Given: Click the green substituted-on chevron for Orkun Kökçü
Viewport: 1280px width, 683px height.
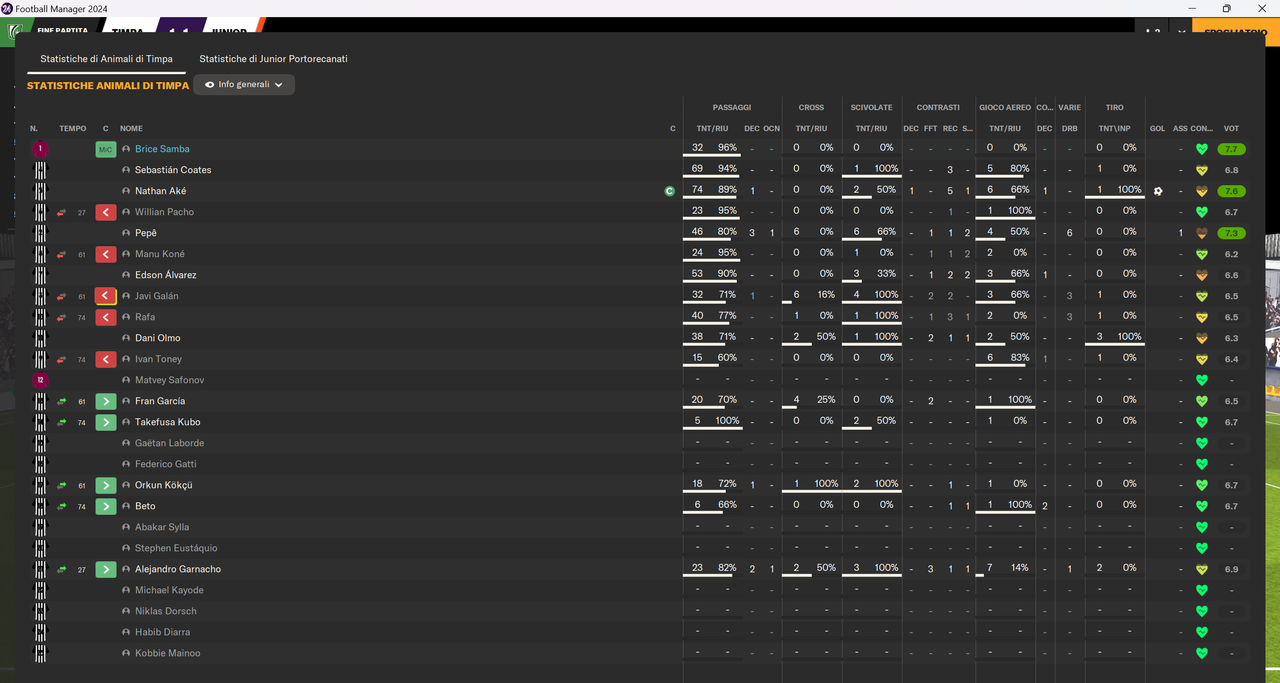Looking at the screenshot, I should [106, 485].
